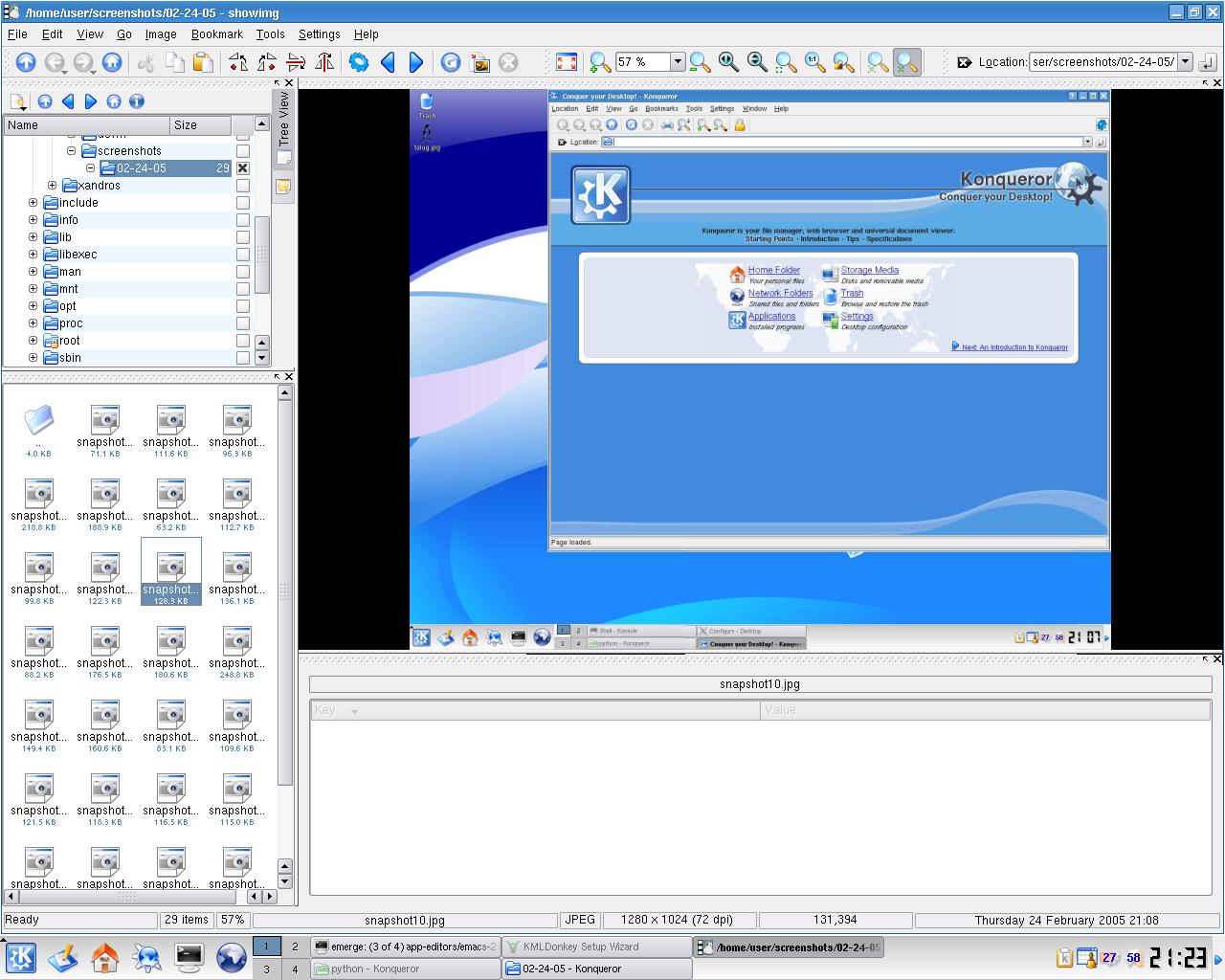Image resolution: width=1225 pixels, height=980 pixels.
Task: Mirror image with vertical-line icon
Action: (324, 62)
